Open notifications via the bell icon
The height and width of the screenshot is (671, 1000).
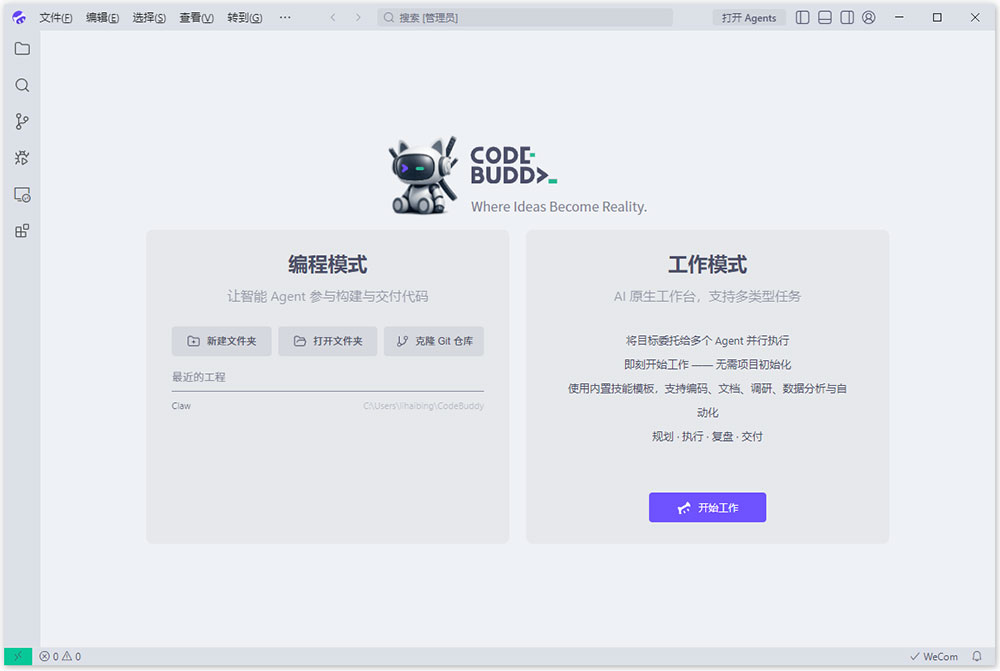click(979, 656)
